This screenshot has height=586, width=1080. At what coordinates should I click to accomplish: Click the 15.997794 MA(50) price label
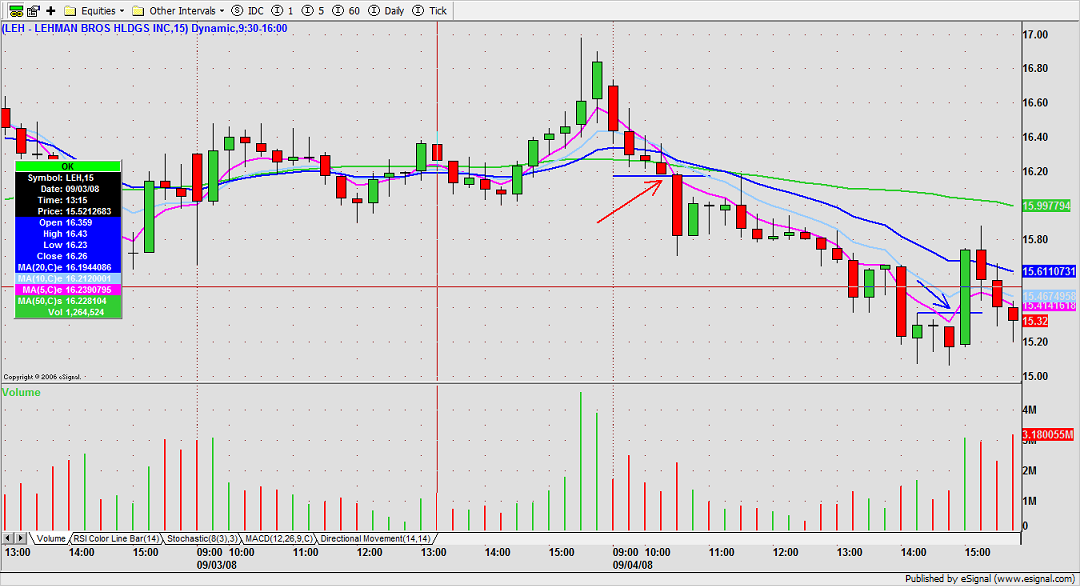(1046, 206)
